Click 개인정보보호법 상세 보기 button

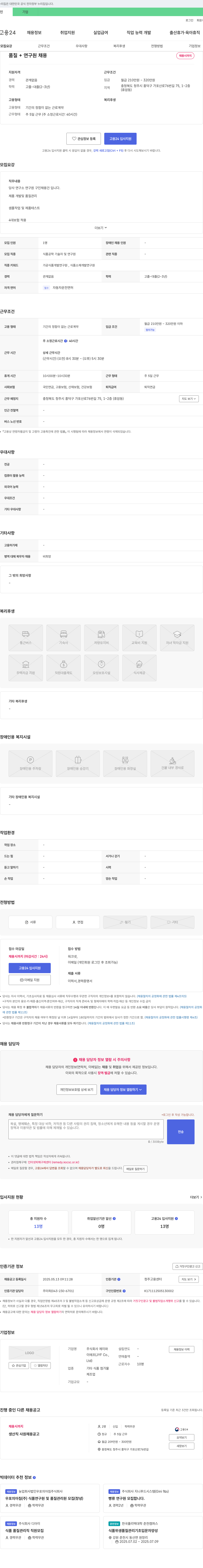[x=77, y=1090]
